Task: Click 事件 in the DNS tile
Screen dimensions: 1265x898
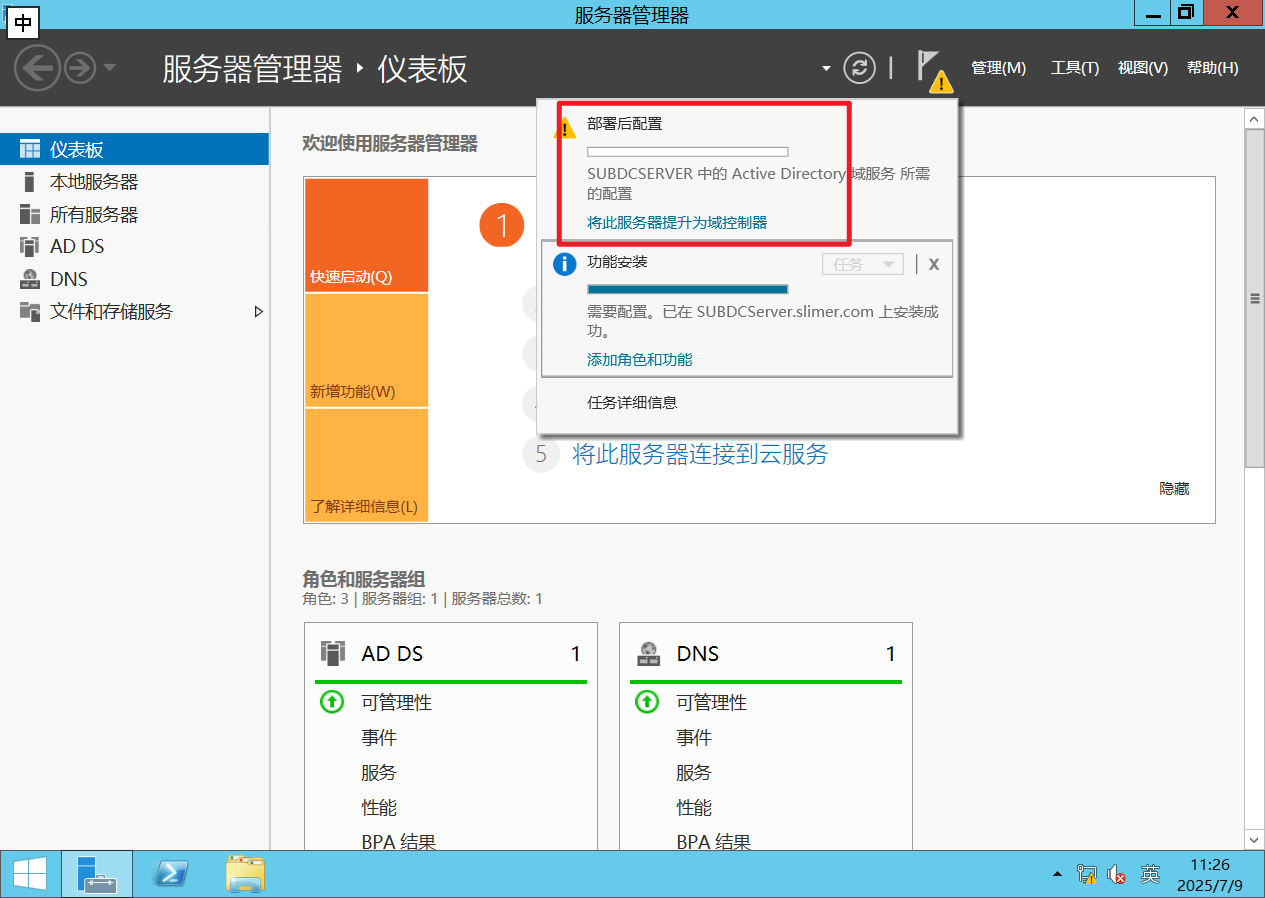Action: [694, 737]
